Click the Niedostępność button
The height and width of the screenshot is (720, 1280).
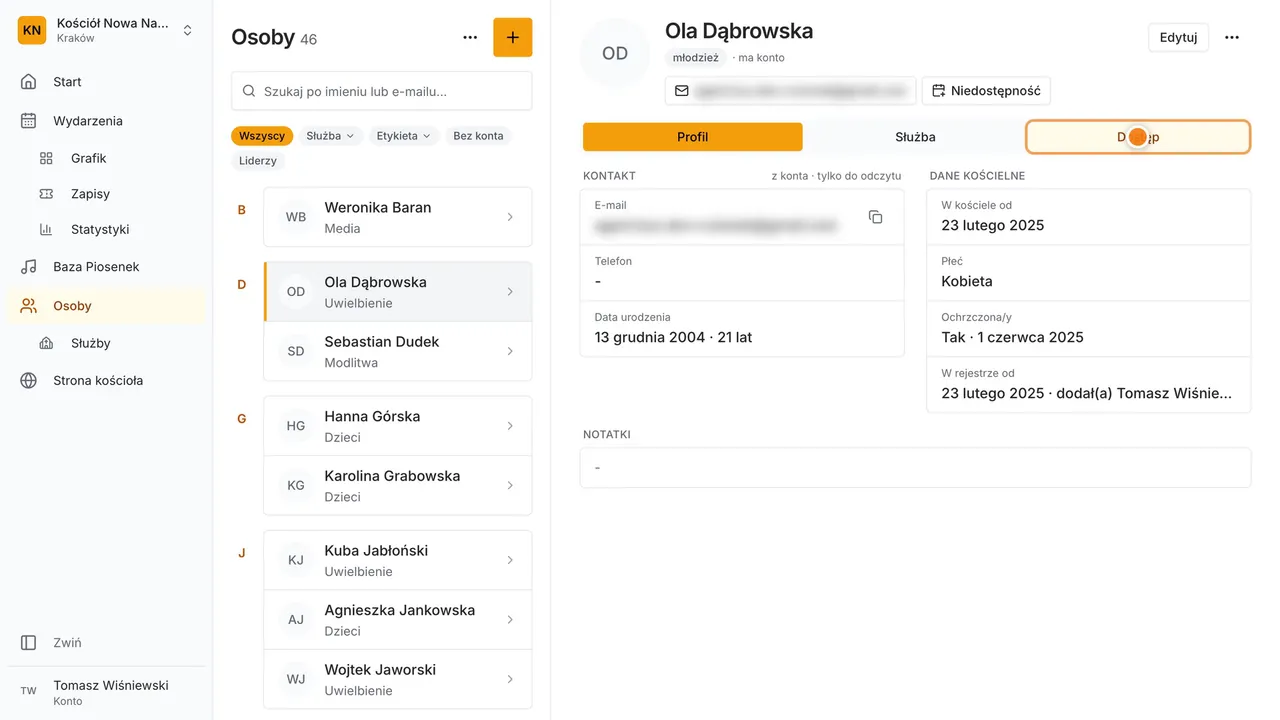click(x=986, y=91)
